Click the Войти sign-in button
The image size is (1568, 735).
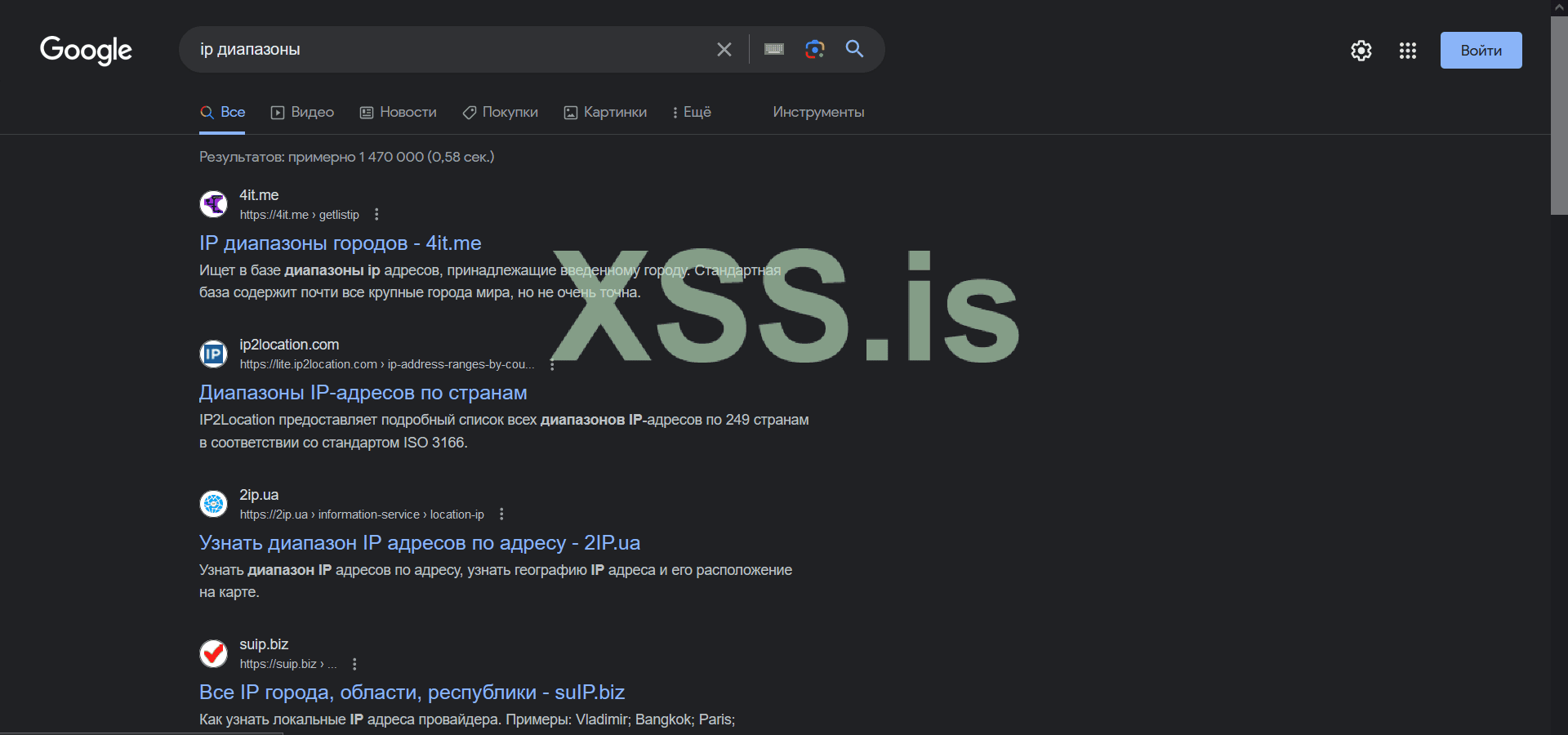coord(1481,51)
